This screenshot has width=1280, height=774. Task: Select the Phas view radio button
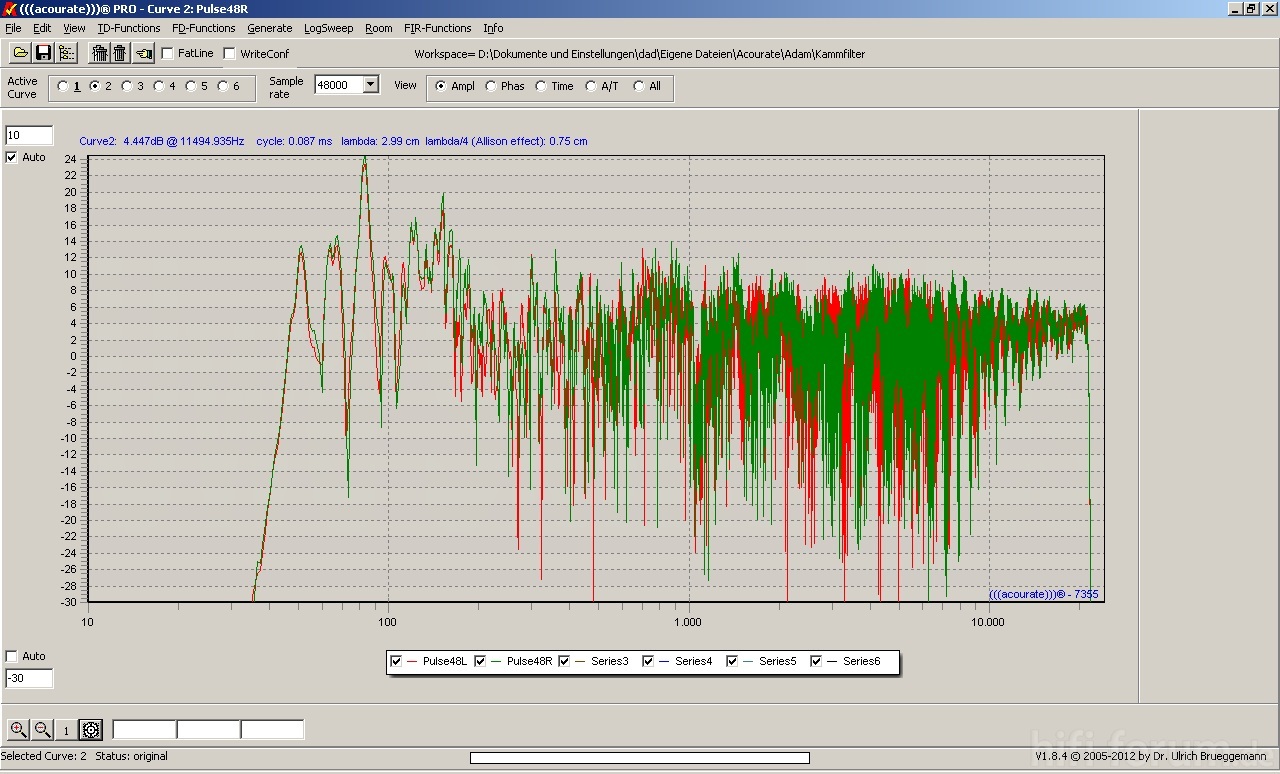coord(491,86)
